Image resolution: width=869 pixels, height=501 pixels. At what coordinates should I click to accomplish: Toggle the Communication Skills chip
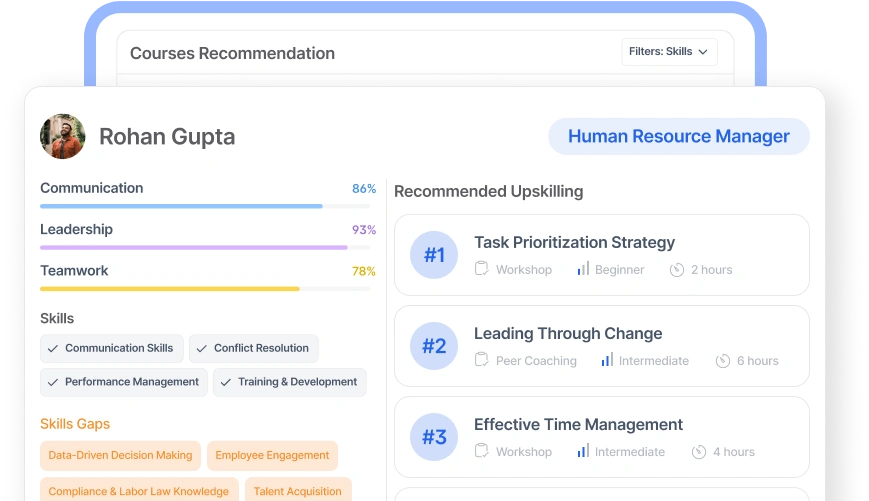tap(111, 349)
